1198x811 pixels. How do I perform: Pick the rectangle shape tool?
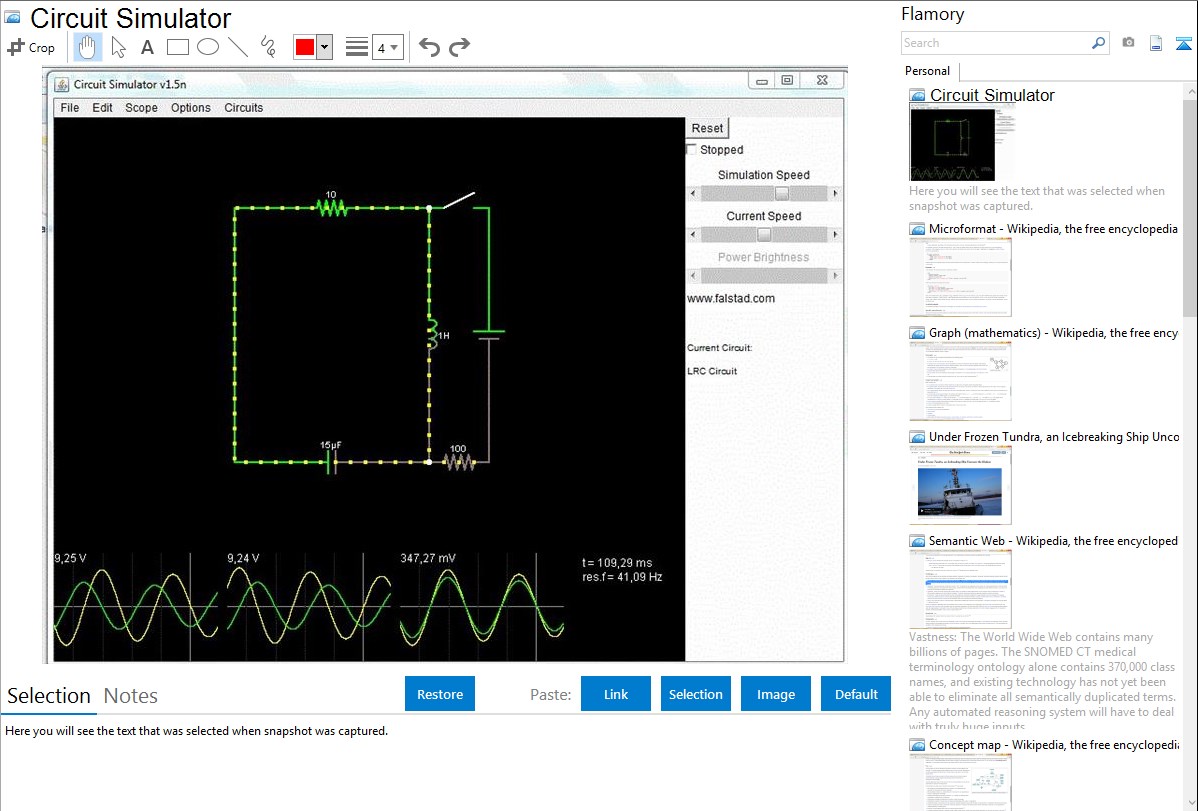click(177, 47)
